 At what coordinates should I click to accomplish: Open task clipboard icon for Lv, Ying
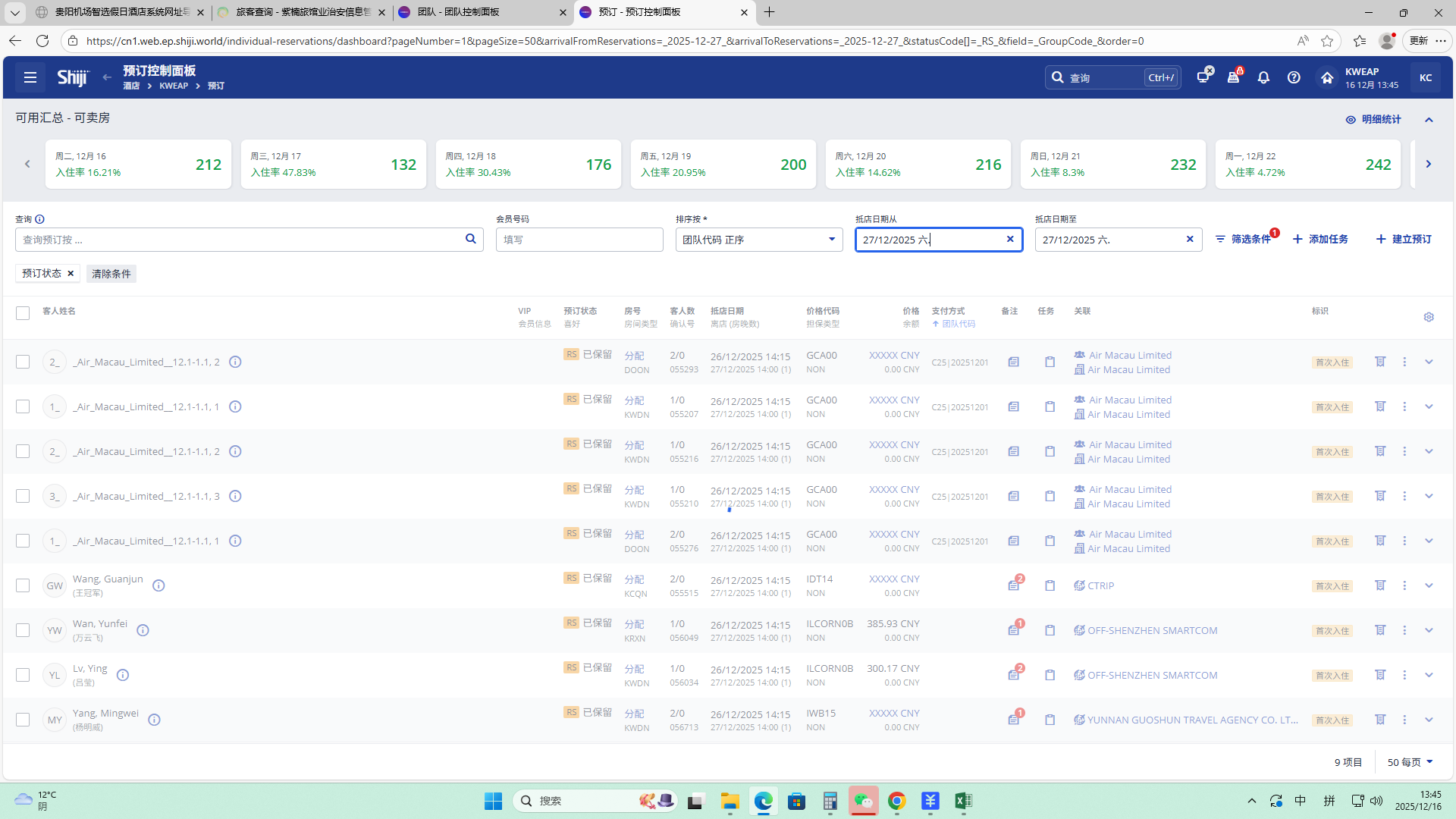pyautogui.click(x=1050, y=675)
